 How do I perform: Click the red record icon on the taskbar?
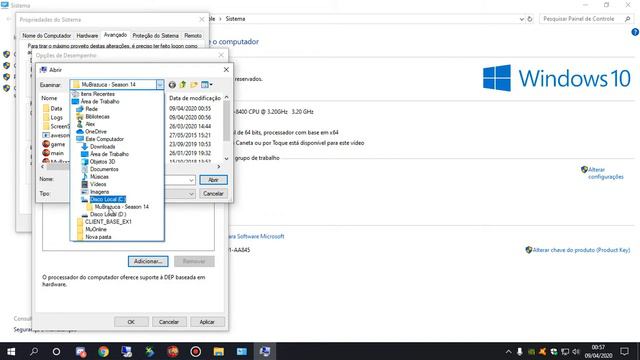tap(196, 351)
